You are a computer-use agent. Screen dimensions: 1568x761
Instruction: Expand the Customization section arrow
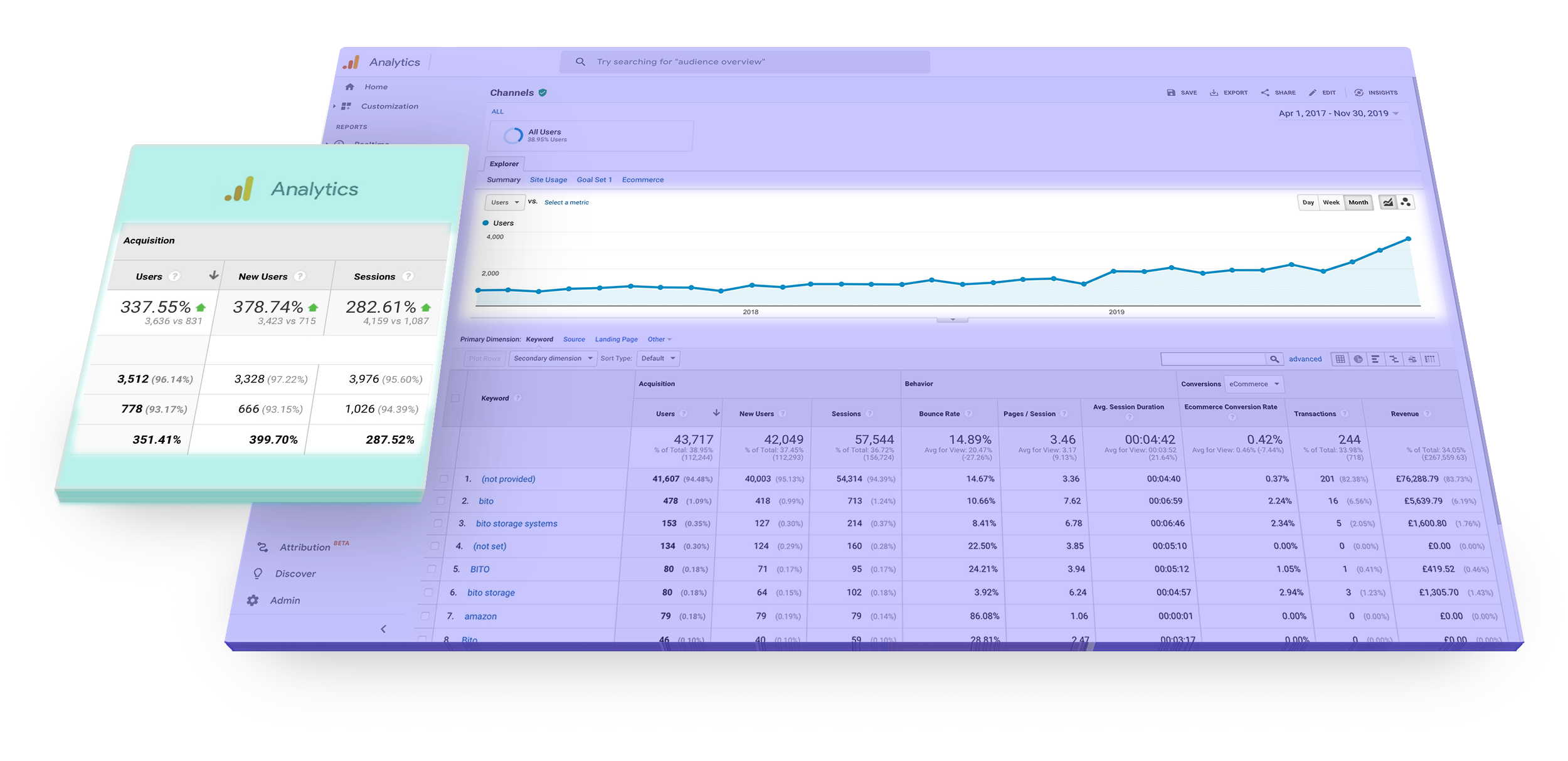(334, 107)
